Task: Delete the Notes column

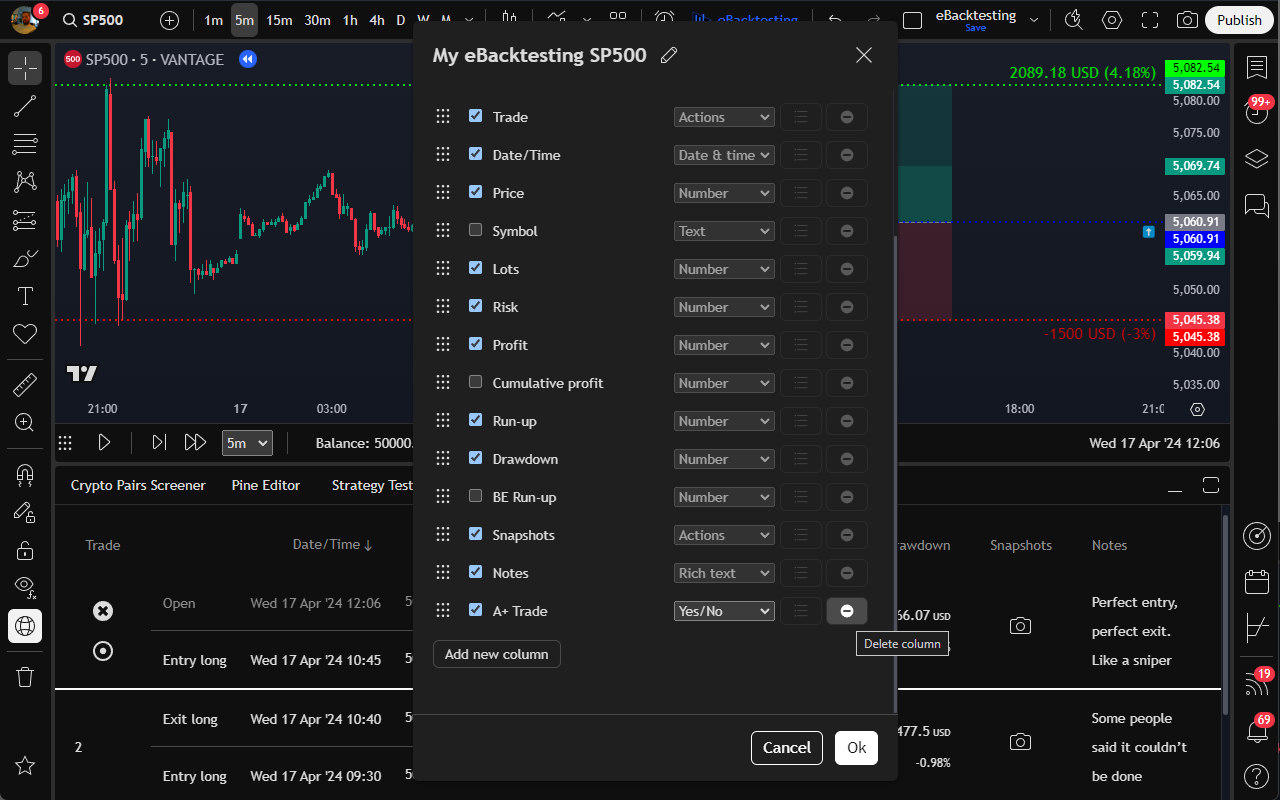Action: tap(847, 573)
